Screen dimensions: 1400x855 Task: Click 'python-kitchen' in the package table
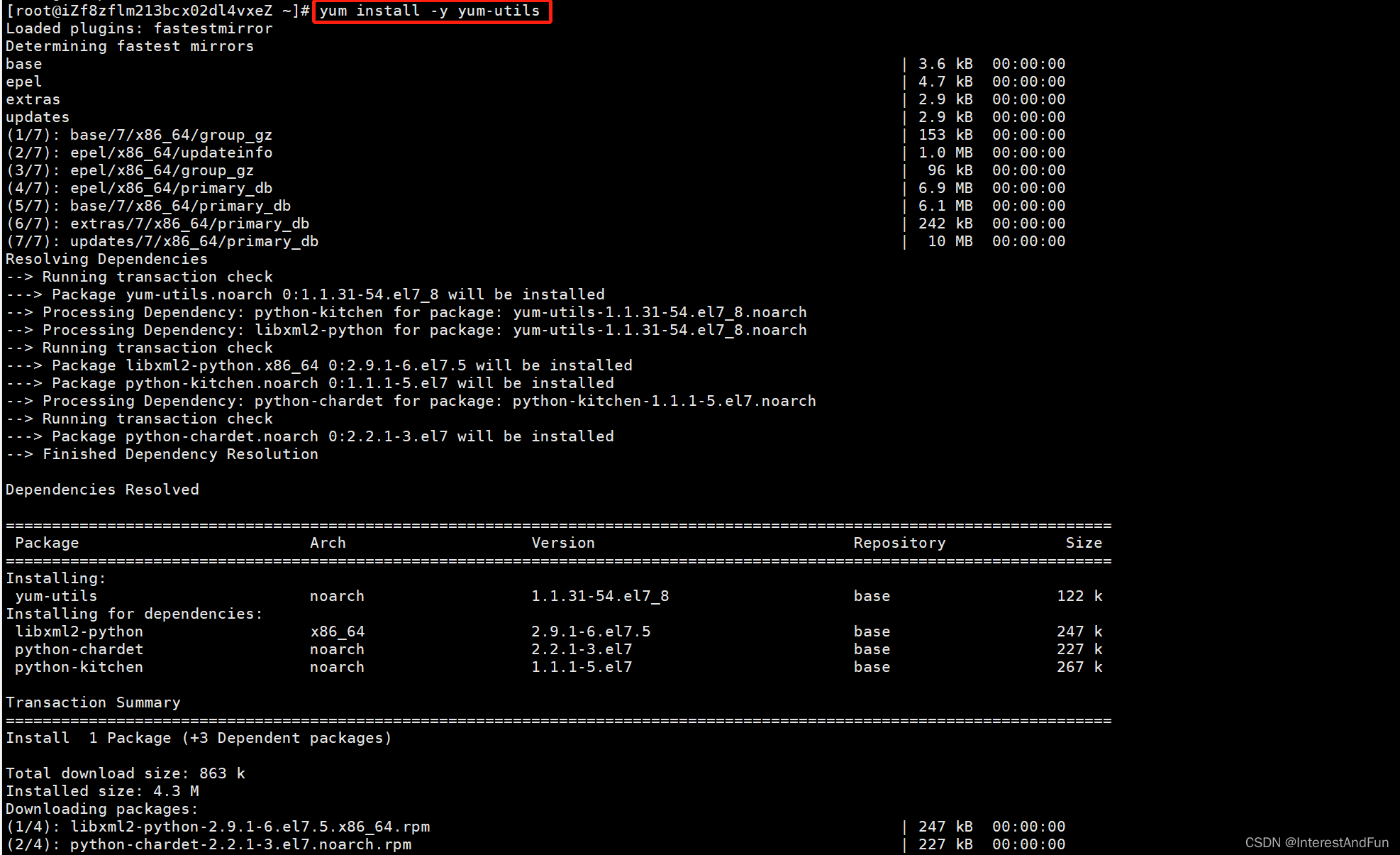tap(79, 667)
